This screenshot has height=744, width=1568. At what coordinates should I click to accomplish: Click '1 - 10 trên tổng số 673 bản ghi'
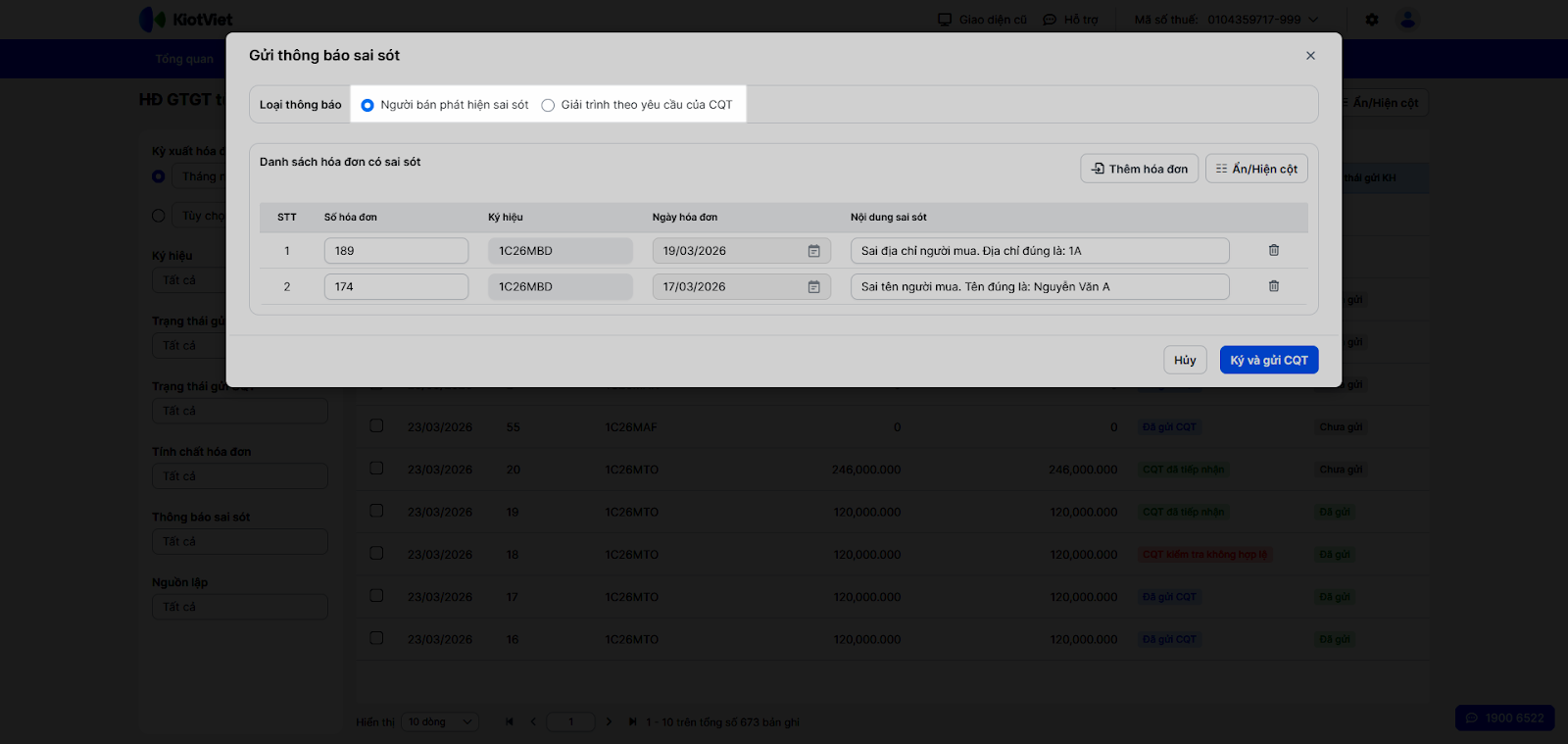point(723,722)
